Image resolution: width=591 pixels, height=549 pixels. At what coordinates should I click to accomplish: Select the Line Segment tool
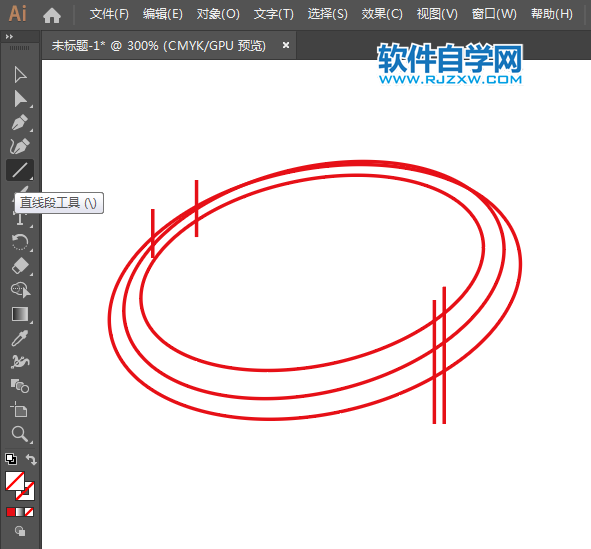20,170
